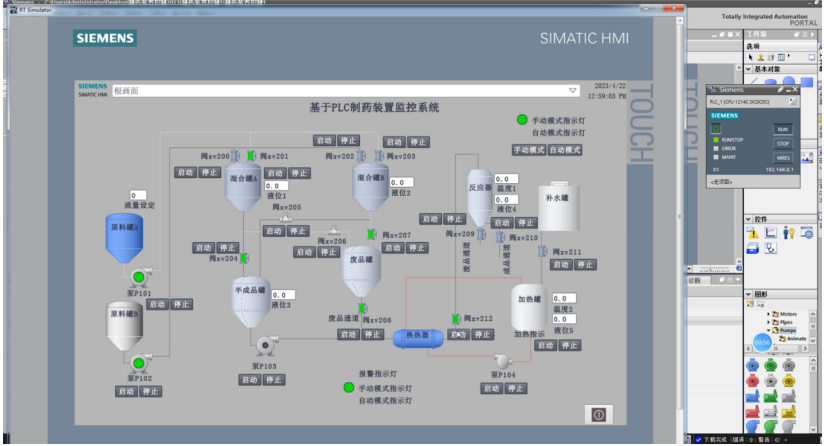This screenshot has height=446, width=824.
Task: Collapse the 控件 toolbox section
Action: click(x=748, y=219)
